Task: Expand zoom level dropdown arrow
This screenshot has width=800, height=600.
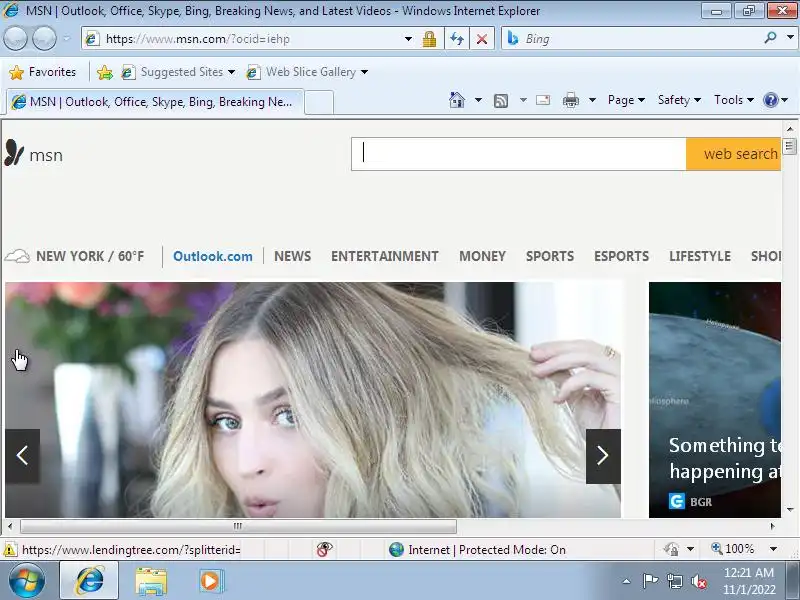Action: (773, 549)
